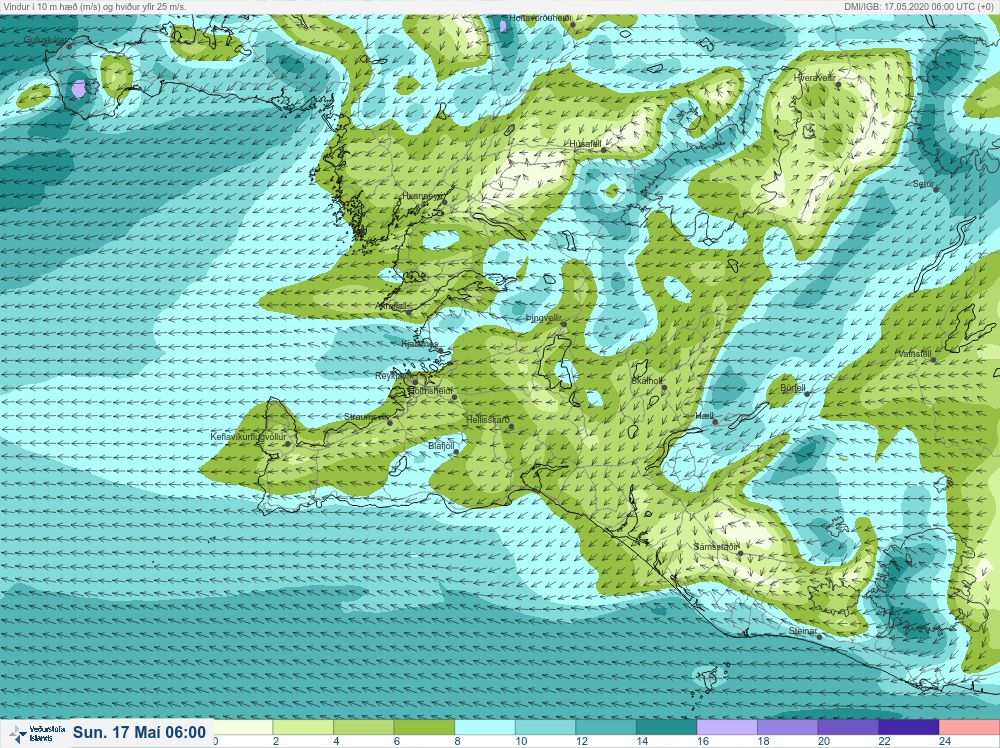Image resolution: width=1000 pixels, height=748 pixels.
Task: Click the 'Vindur í 10 m hæð' map title
Action: (x=95, y=6)
